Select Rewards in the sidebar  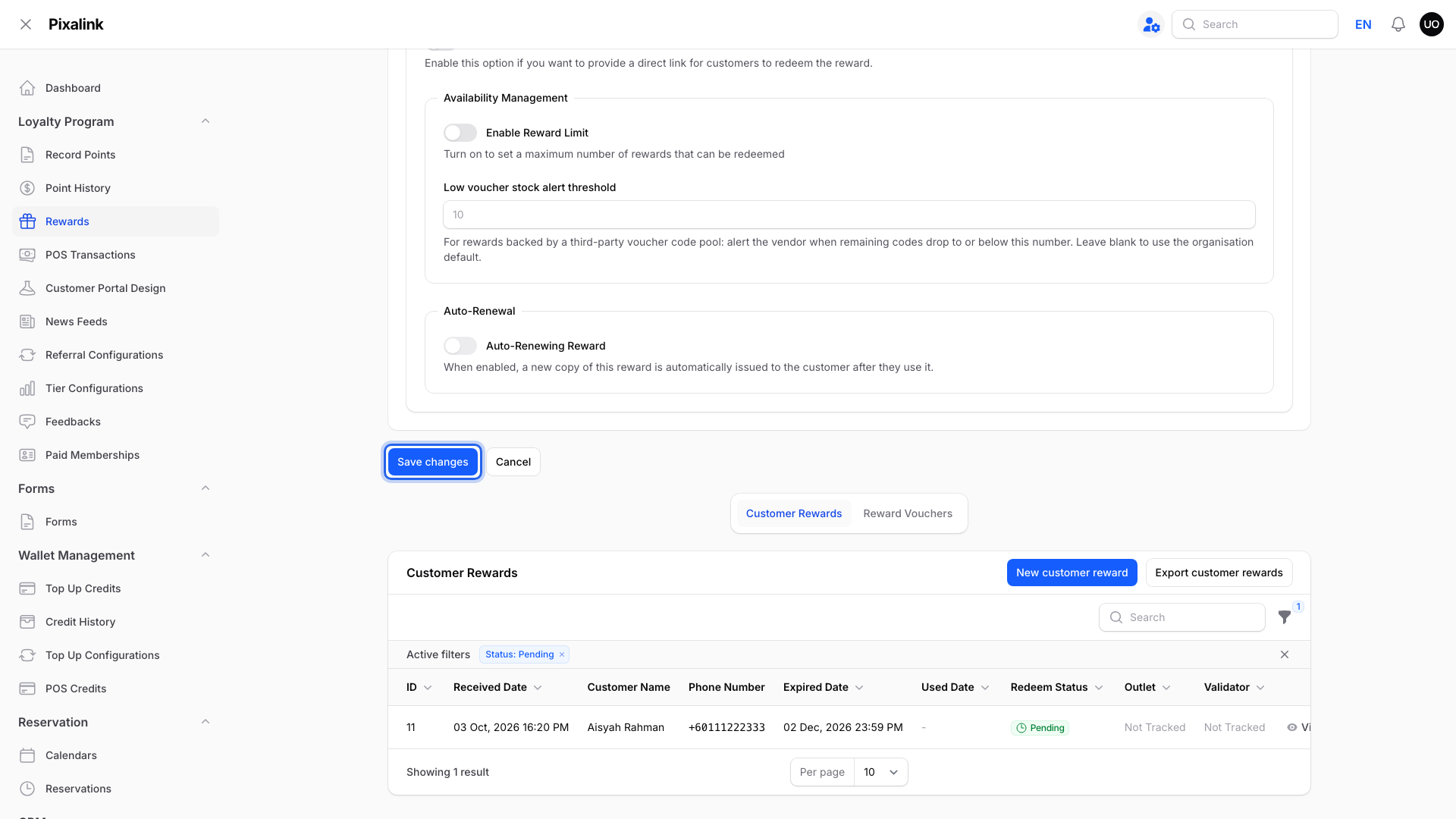coord(115,221)
